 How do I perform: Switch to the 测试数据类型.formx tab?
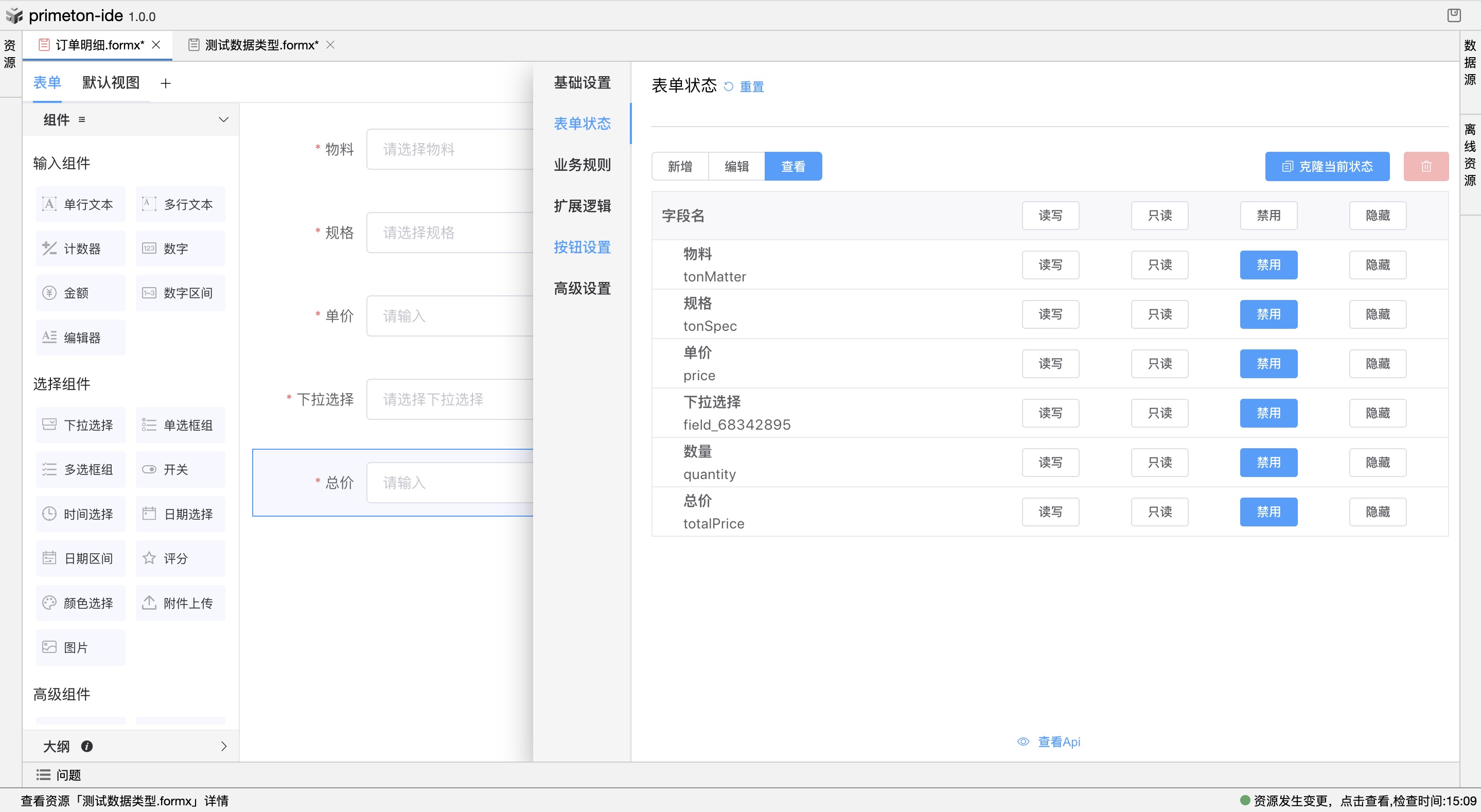coord(260,44)
